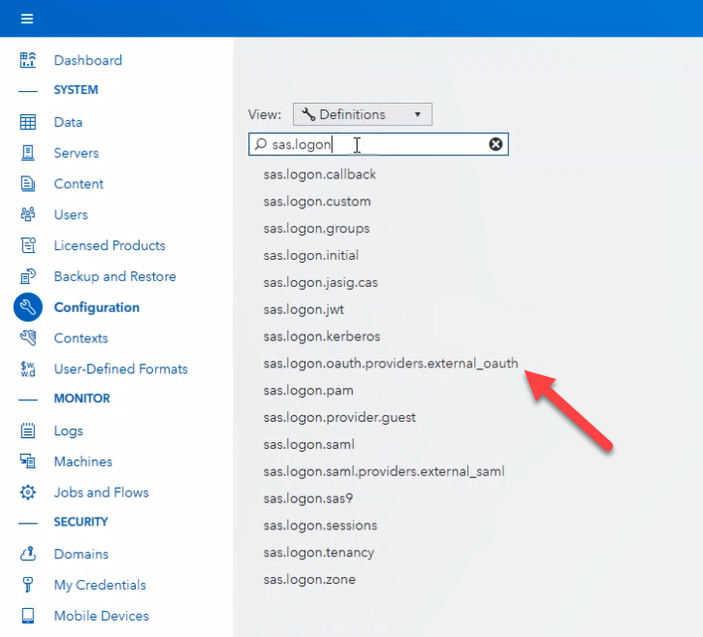
Task: Open Backup and Restore label
Action: (115, 276)
